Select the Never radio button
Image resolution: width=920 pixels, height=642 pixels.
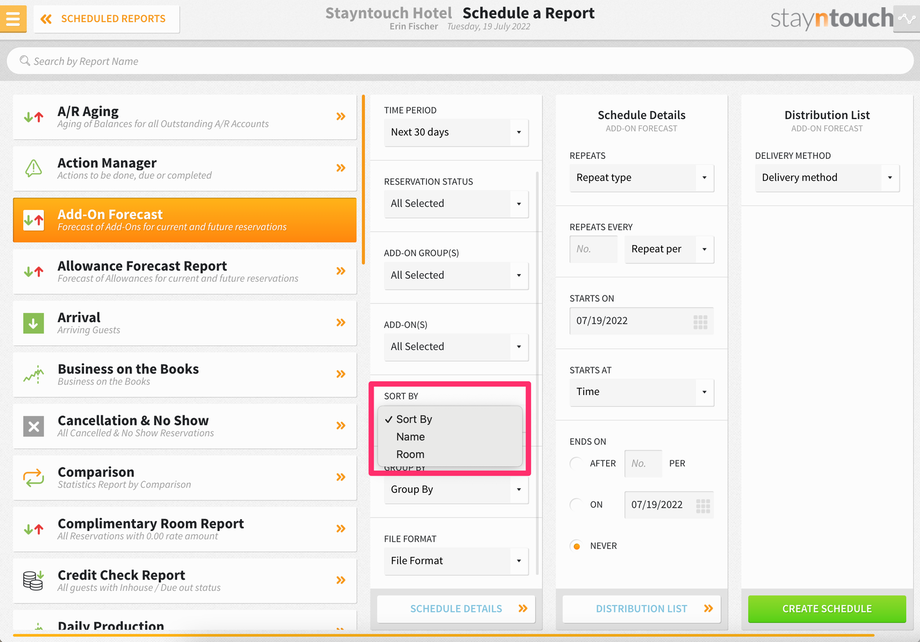576,546
